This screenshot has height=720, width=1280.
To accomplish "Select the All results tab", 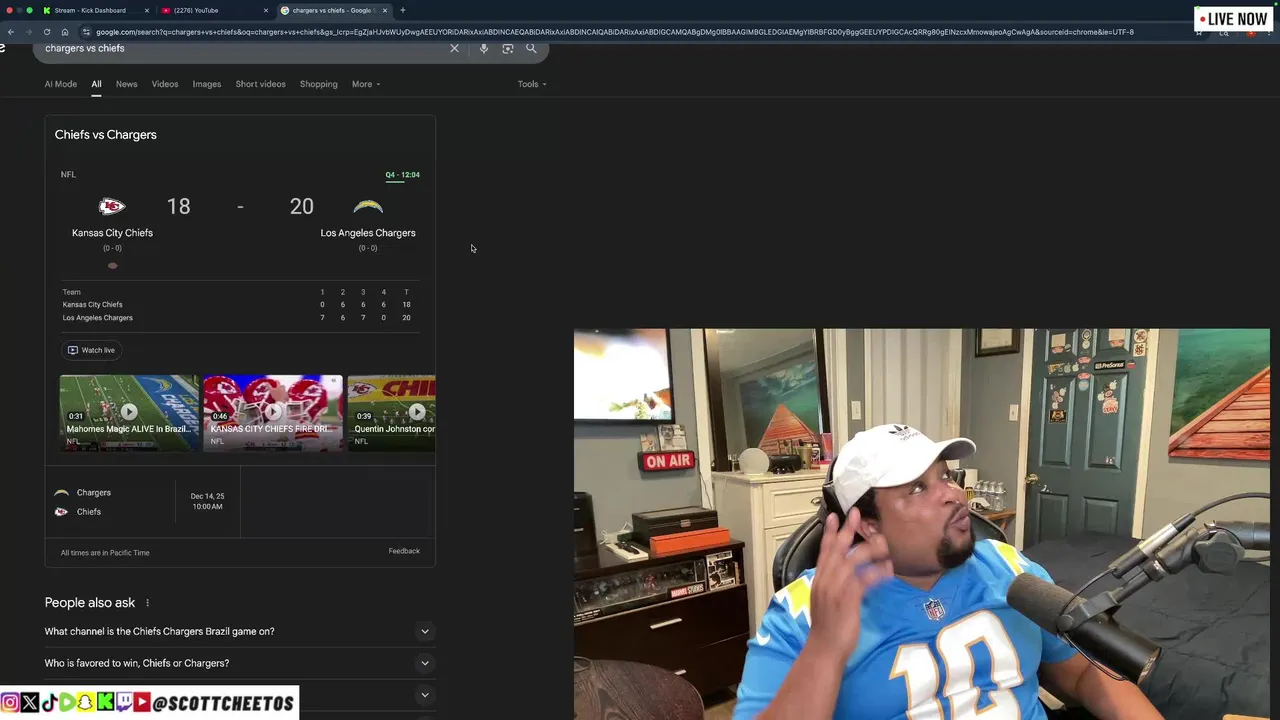I will [96, 84].
